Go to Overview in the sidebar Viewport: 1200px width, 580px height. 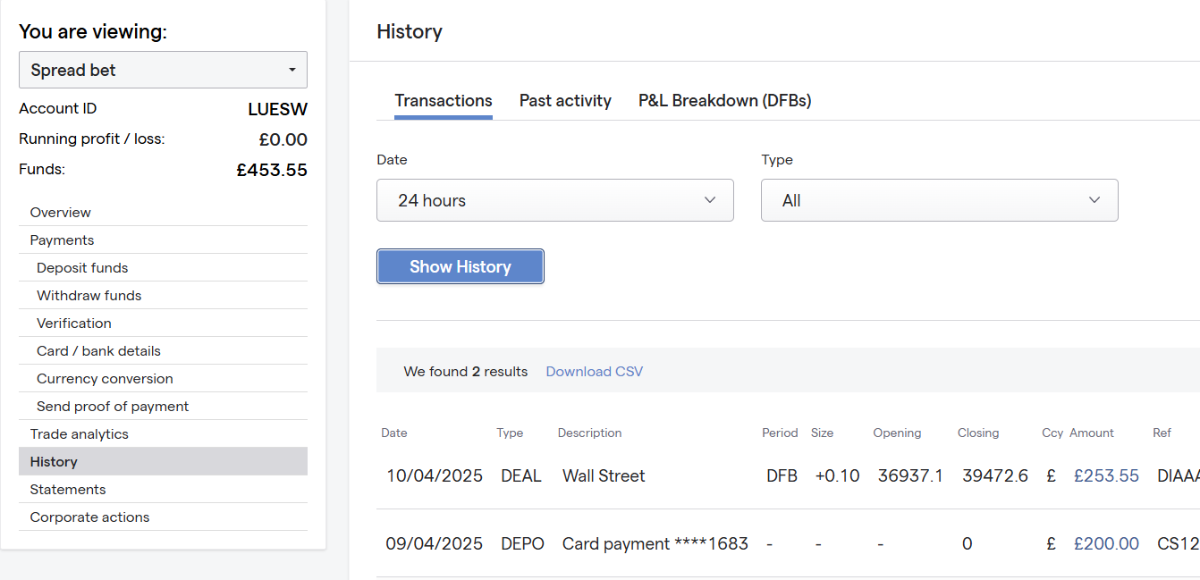click(60, 212)
